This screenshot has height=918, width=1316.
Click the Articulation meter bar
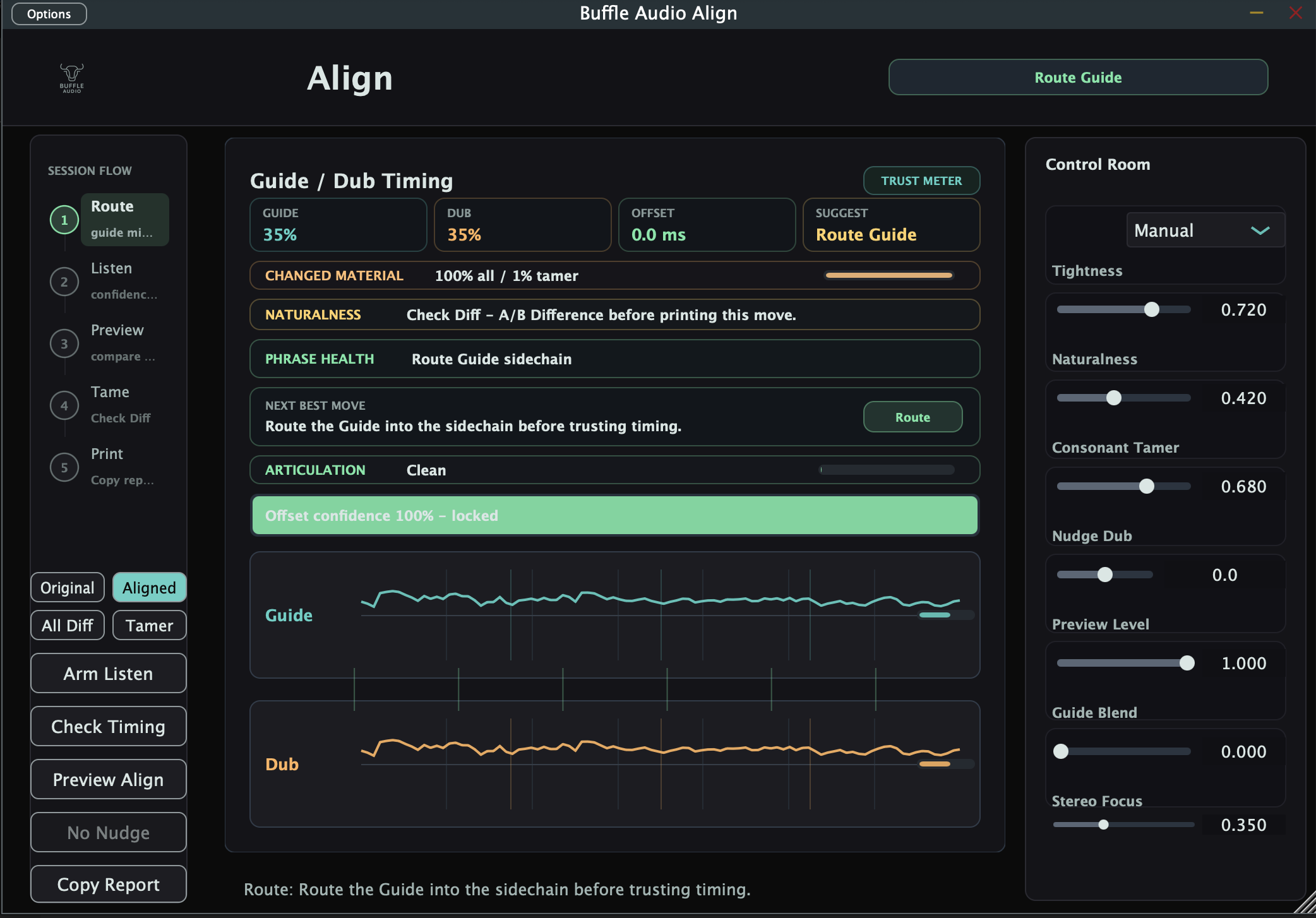click(x=887, y=470)
